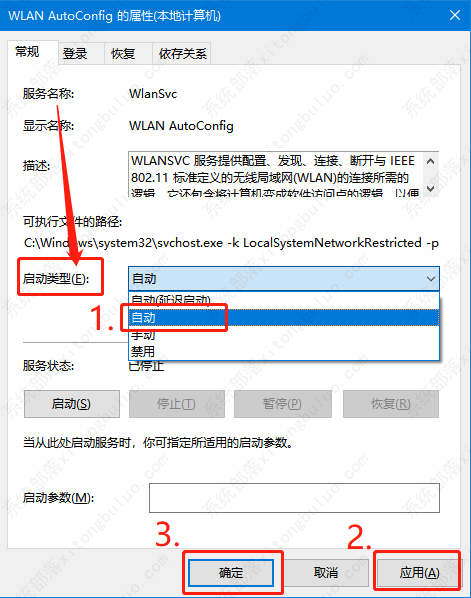471x598 pixels.
Task: Click the 停止(T) button
Action: 177,404
